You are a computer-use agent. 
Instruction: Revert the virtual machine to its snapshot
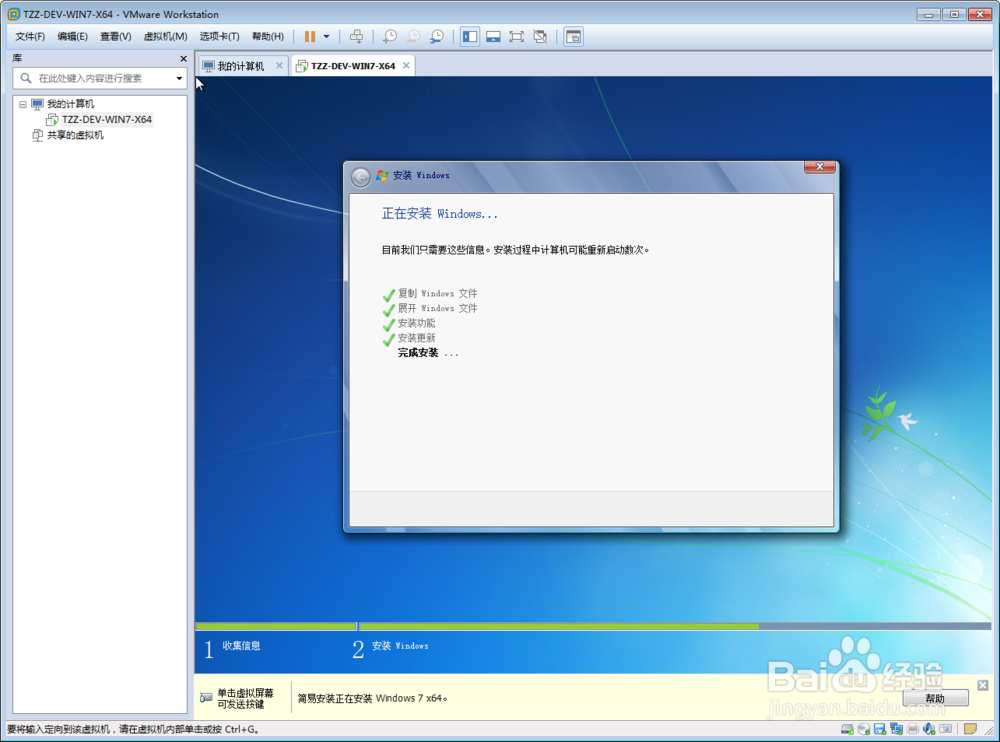click(413, 36)
